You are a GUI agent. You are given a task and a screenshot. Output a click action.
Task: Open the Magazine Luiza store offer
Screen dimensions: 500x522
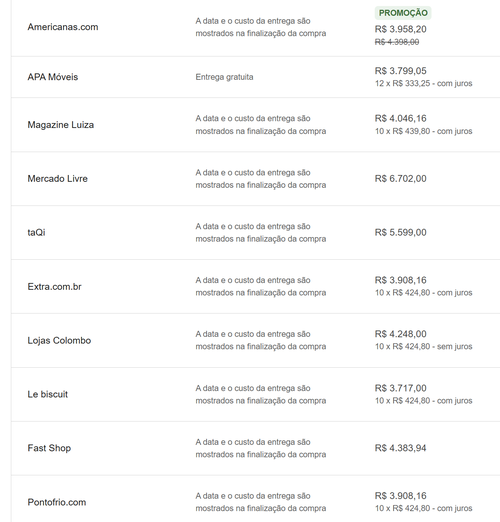click(61, 125)
